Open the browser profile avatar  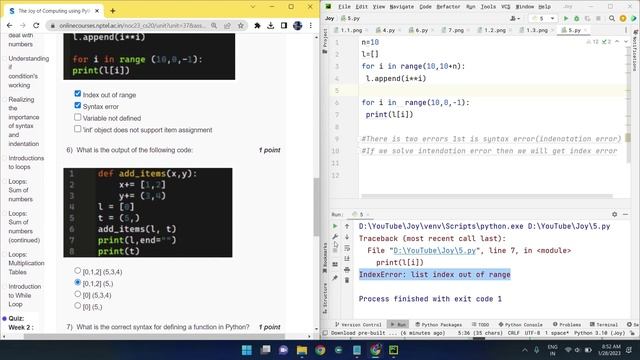[x=298, y=25]
